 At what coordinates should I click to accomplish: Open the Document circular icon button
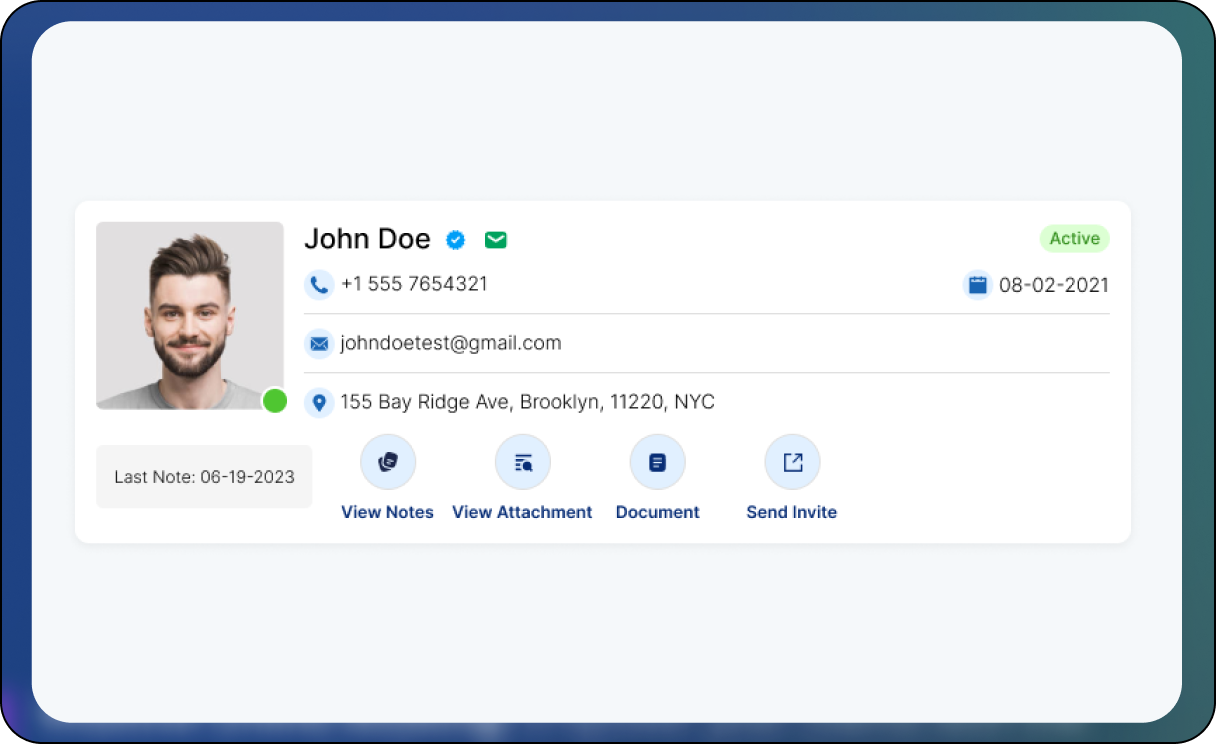[x=657, y=462]
